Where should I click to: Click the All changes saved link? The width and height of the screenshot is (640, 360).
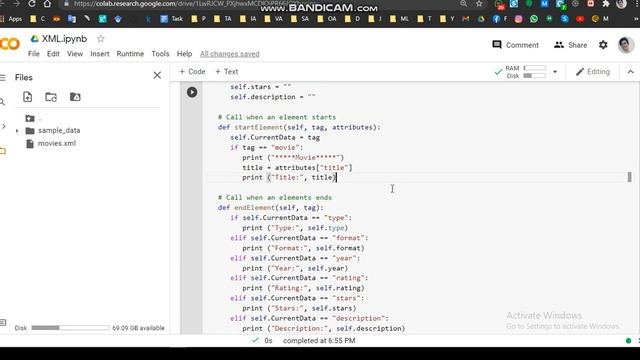229,54
